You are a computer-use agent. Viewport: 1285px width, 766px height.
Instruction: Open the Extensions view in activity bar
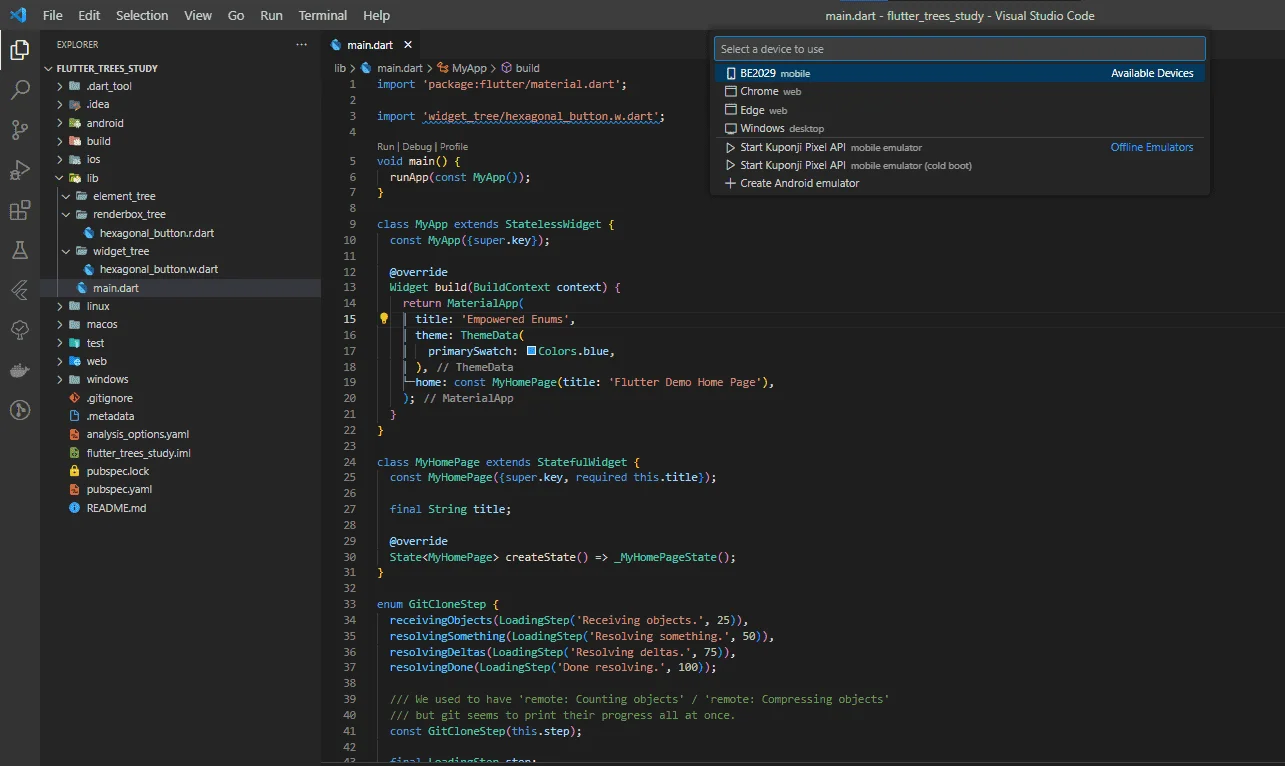click(x=19, y=210)
